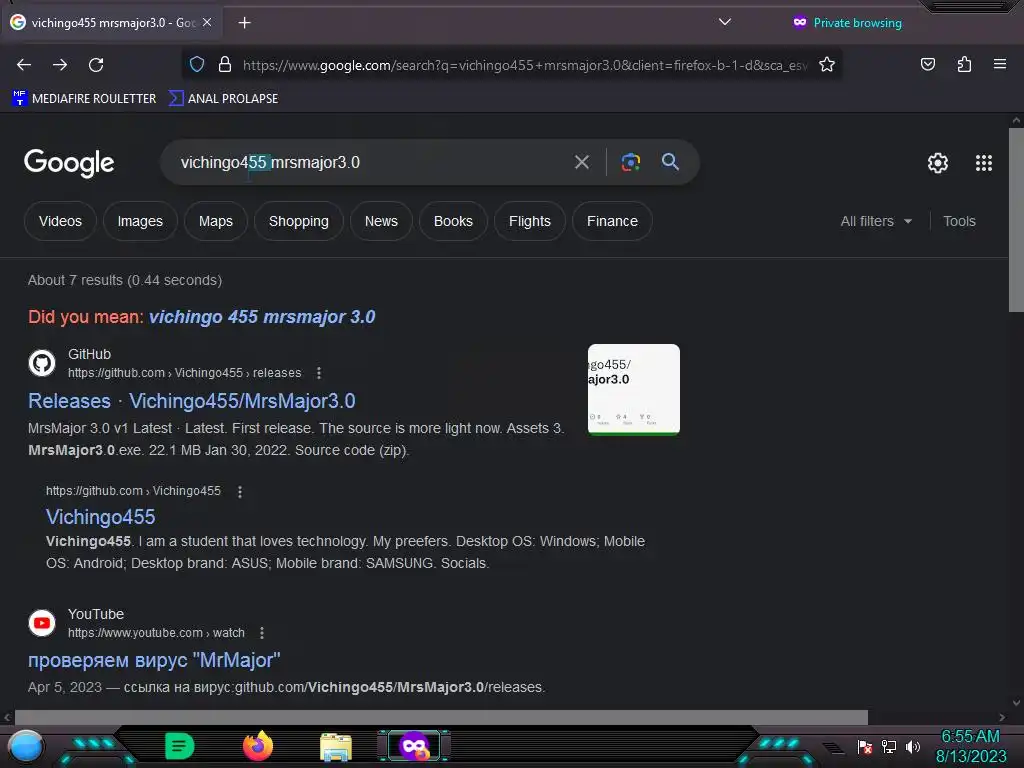Viewport: 1024px width, 768px height.
Task: Open the second bookmark in toolbar
Action: [223, 99]
